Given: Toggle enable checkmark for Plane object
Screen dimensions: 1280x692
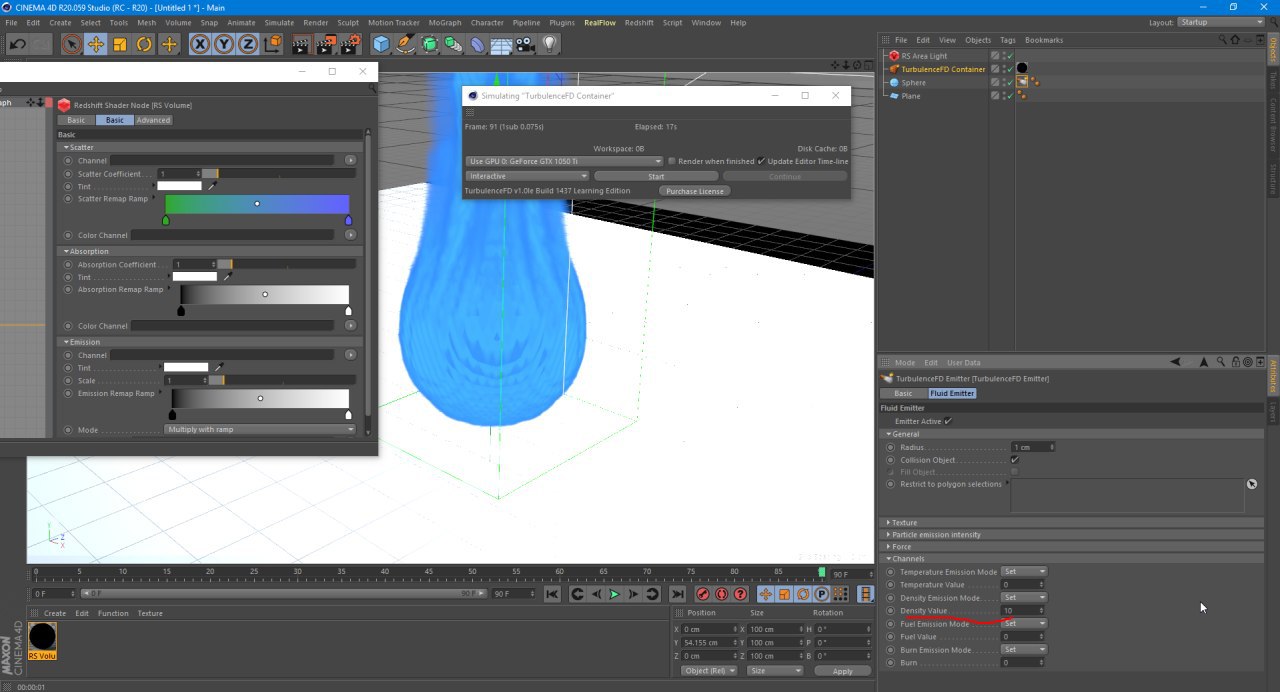Looking at the screenshot, I should click(x=1010, y=96).
